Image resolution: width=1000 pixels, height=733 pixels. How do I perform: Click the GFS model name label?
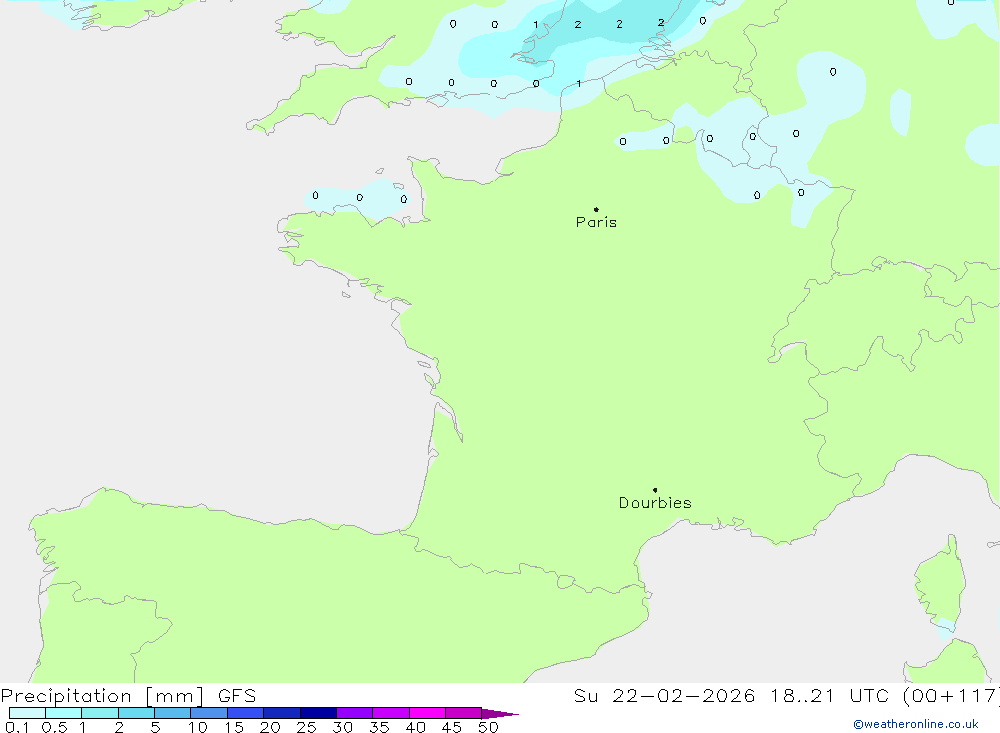tap(237, 696)
